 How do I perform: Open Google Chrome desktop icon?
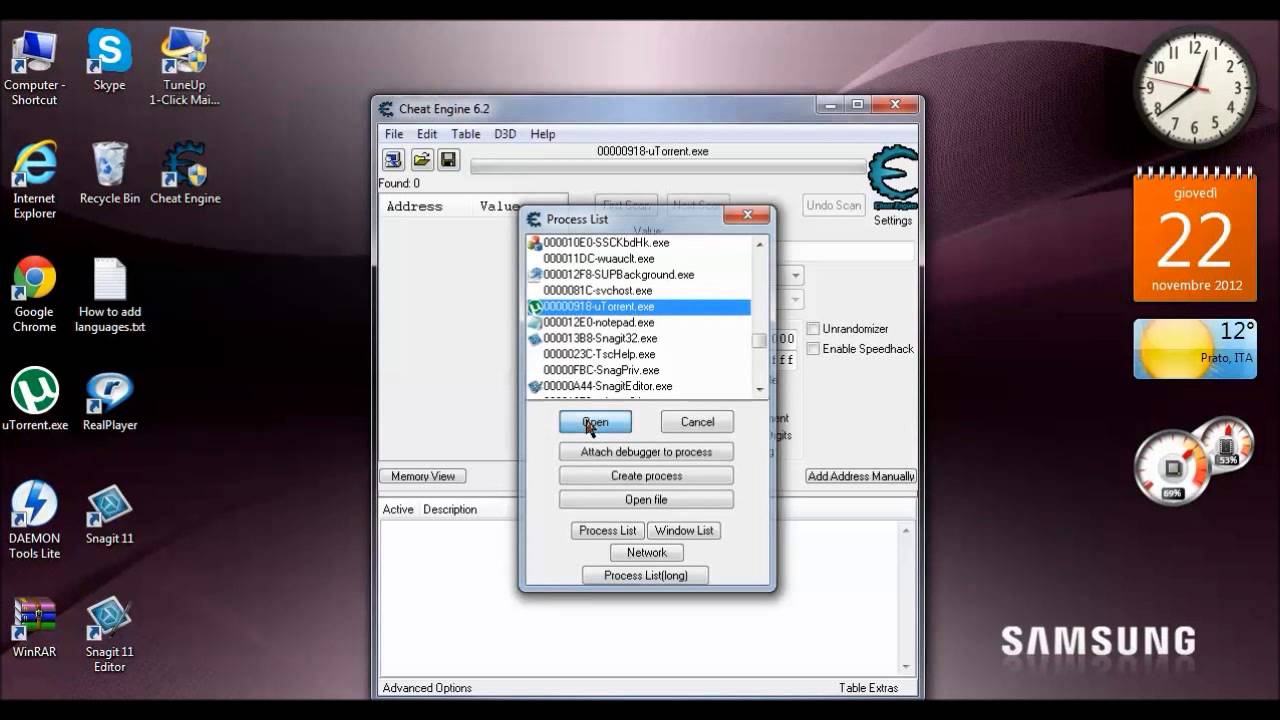(x=34, y=296)
